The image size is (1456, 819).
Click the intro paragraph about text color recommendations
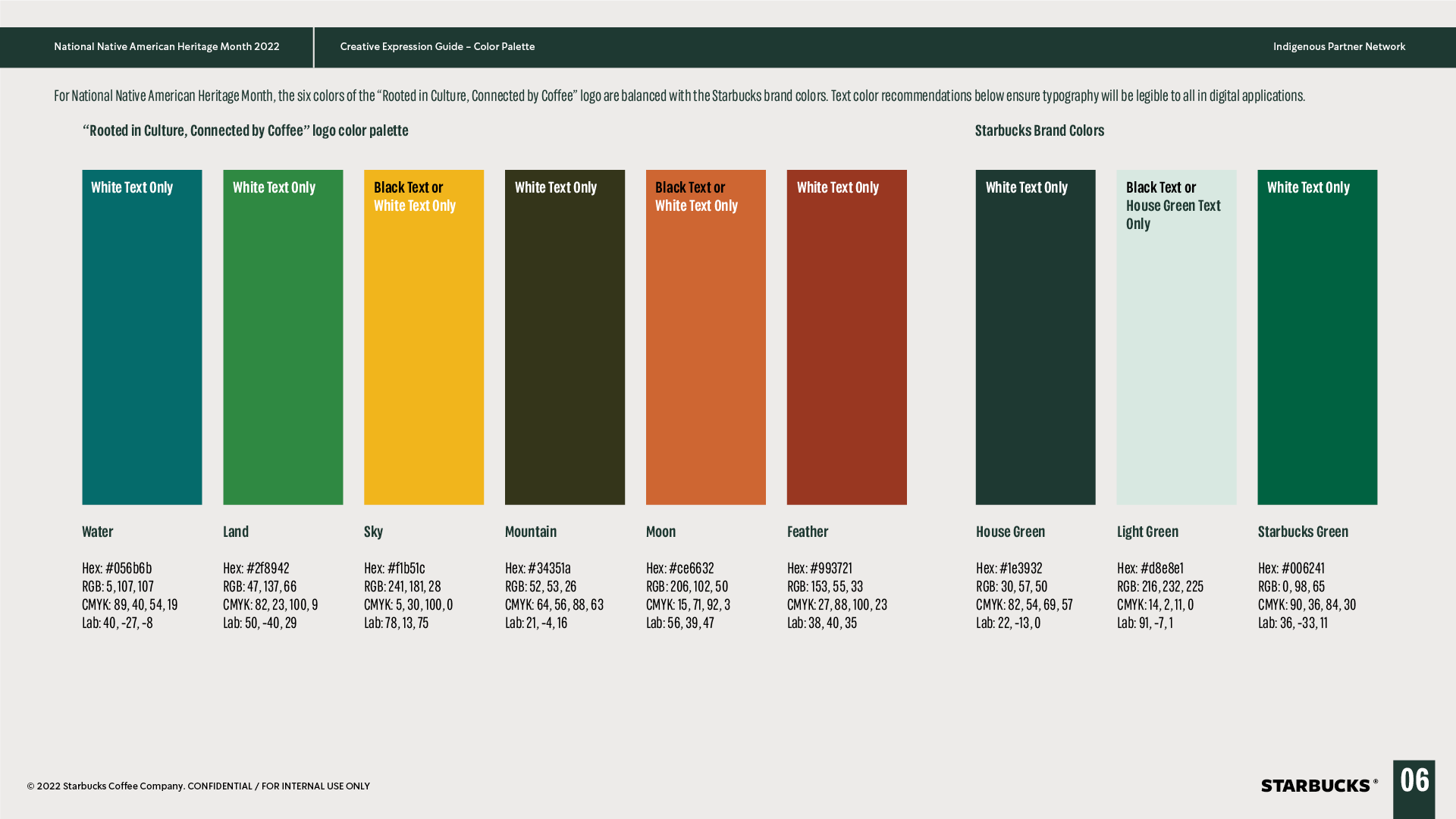coord(679,96)
